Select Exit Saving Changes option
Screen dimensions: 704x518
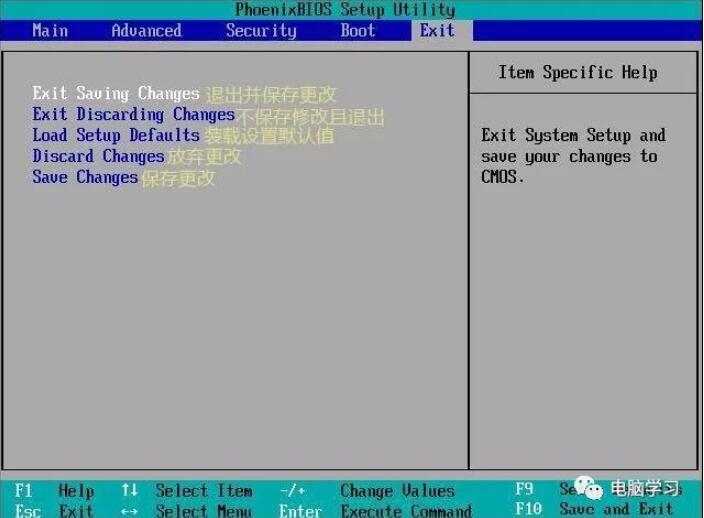[116, 93]
